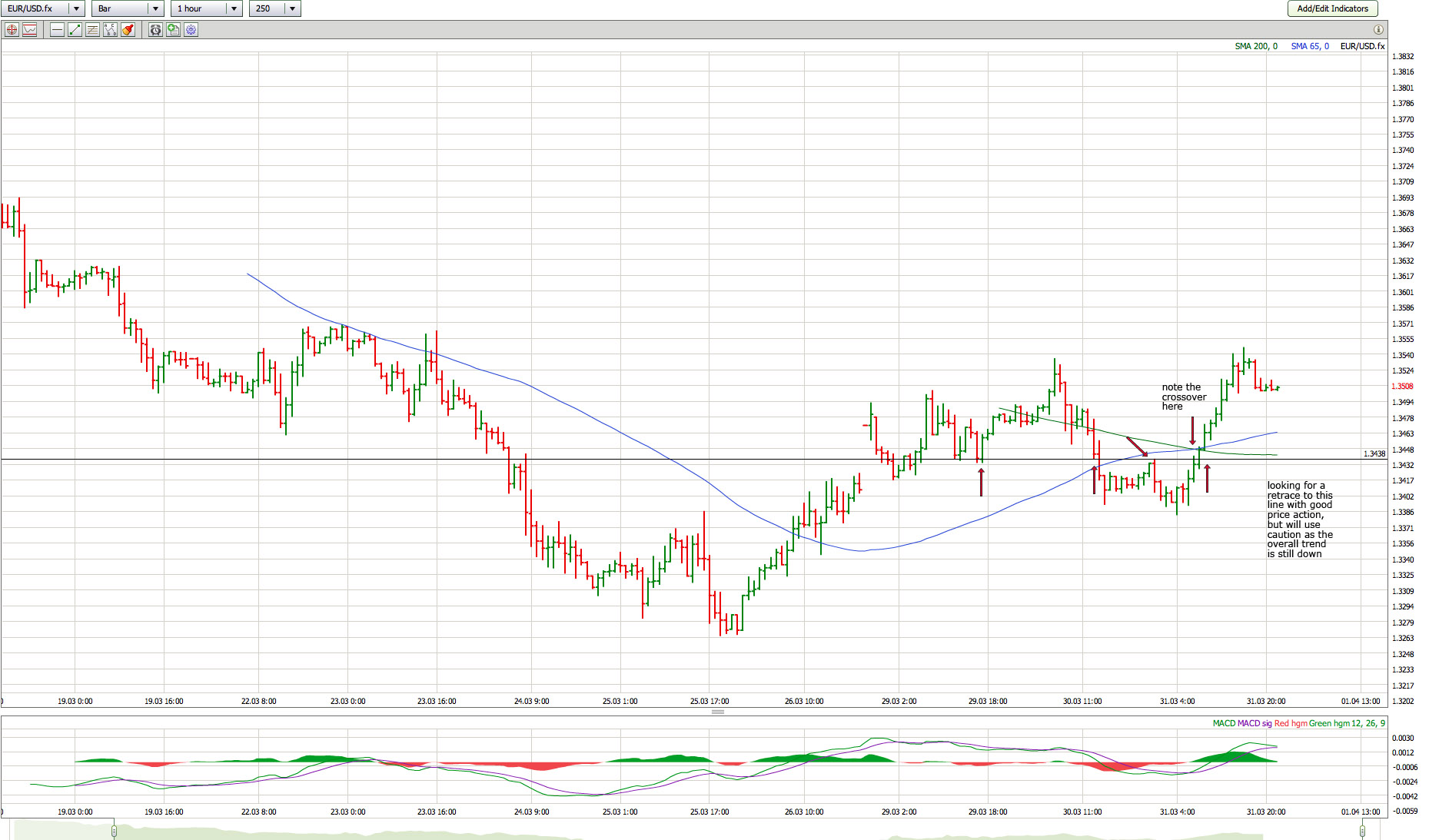Screen dimensions: 1429x840
Task: Click the SMA 200 indicator label
Action: point(1255,46)
